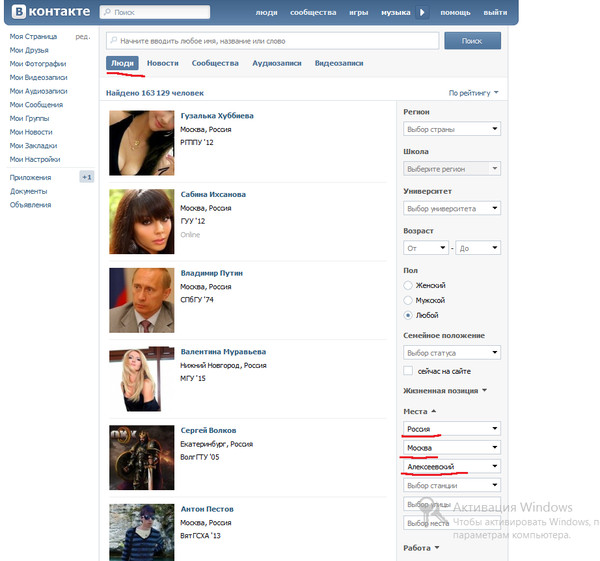Open the музыка header menu link
600x561 pixels.
[x=396, y=13]
